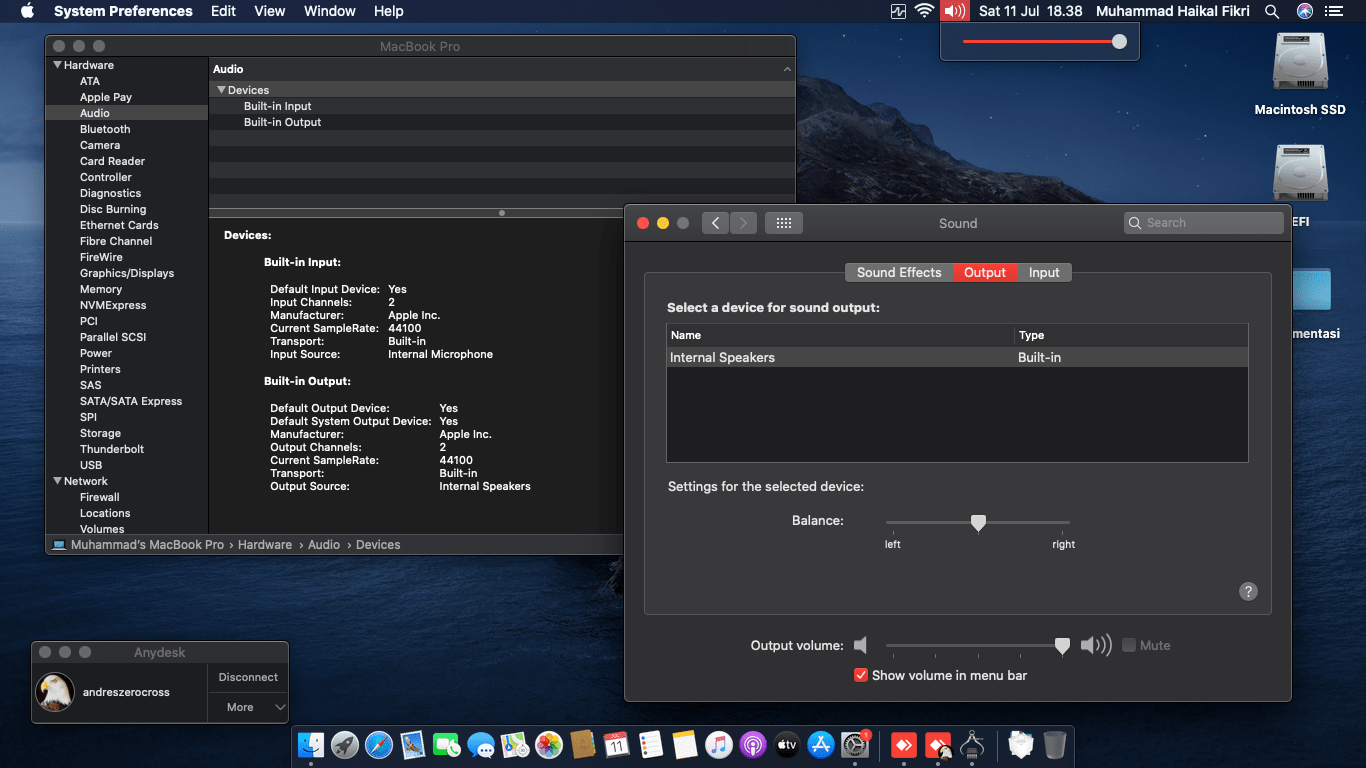Open FaceTime from the Dock
The width and height of the screenshot is (1366, 768).
[447, 745]
